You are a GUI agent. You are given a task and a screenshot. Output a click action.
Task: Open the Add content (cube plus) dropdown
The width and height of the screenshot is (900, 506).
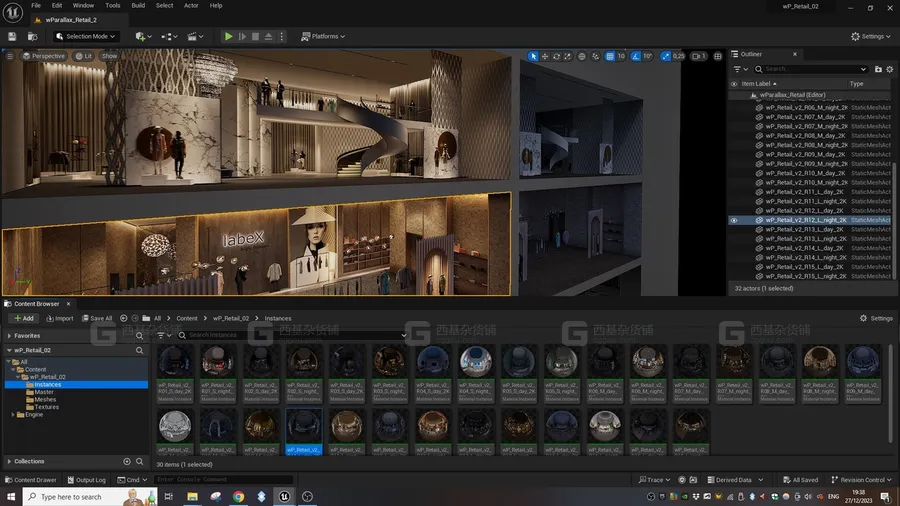143,36
